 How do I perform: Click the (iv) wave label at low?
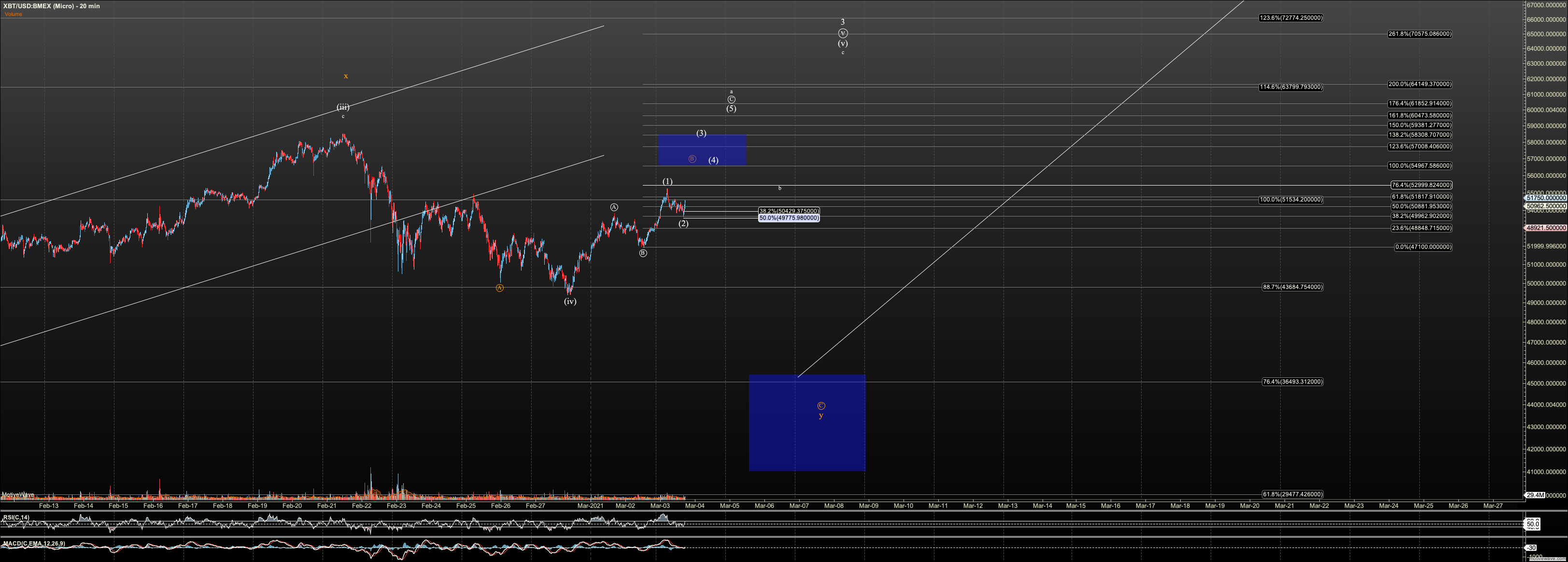click(x=570, y=302)
